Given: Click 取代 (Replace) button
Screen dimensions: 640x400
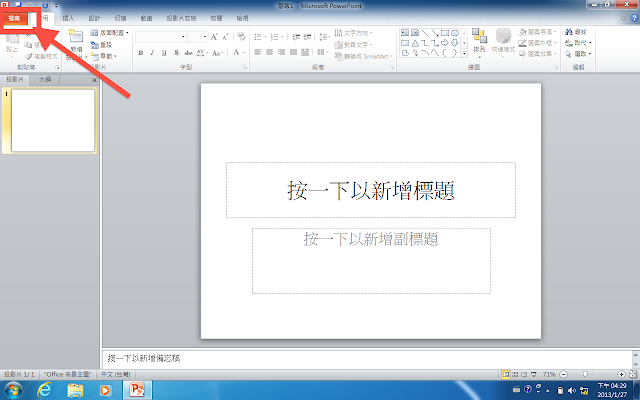Looking at the screenshot, I should (x=578, y=43).
